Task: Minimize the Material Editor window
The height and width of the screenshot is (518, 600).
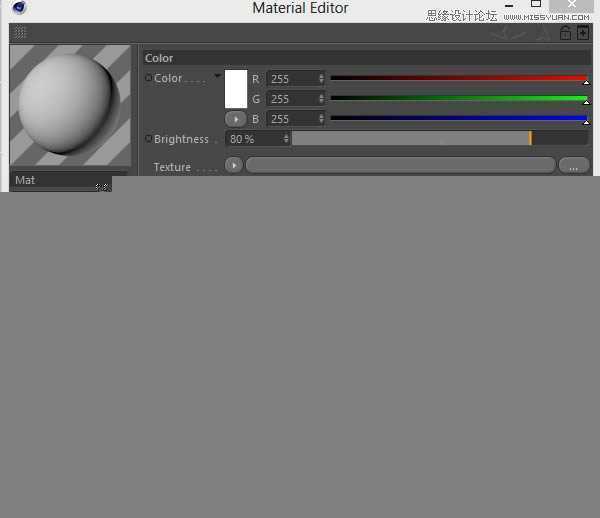Action: [509, 5]
